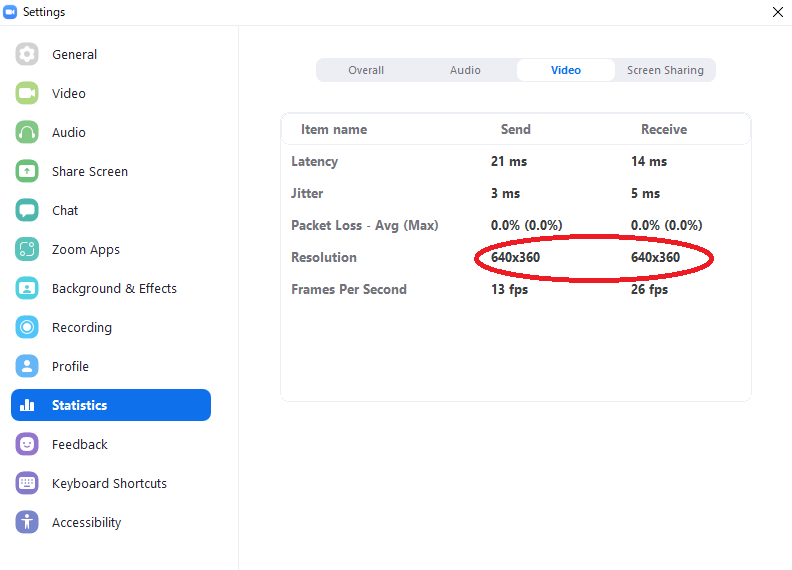Switch to the Audio statistics tab
Image resolution: width=792 pixels, height=570 pixels.
(x=465, y=70)
